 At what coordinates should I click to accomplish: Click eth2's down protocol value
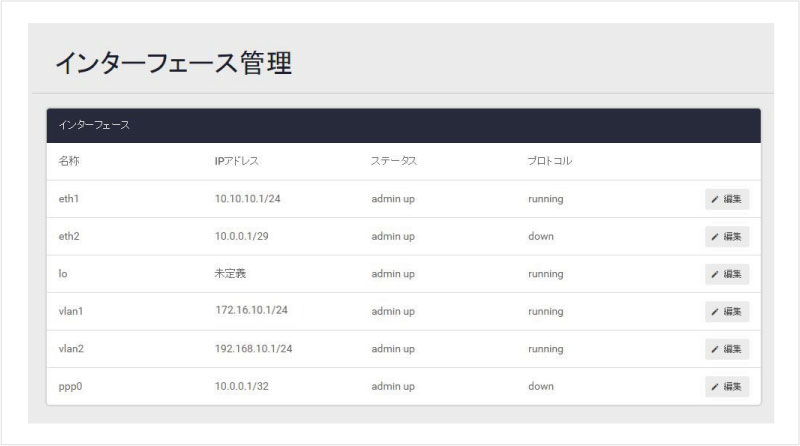coord(541,236)
